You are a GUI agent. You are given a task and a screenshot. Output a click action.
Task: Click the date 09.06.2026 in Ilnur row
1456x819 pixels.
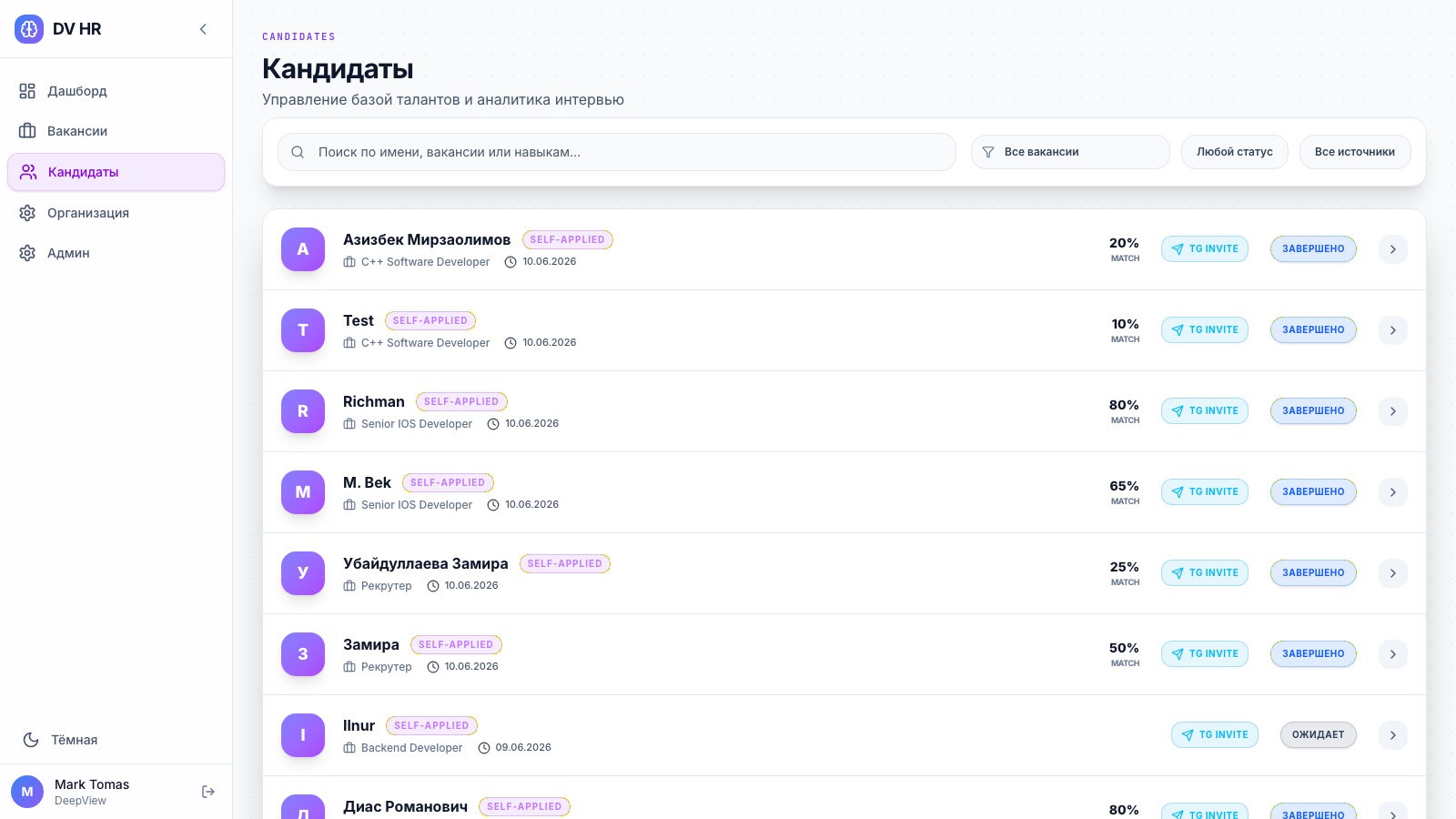click(523, 748)
